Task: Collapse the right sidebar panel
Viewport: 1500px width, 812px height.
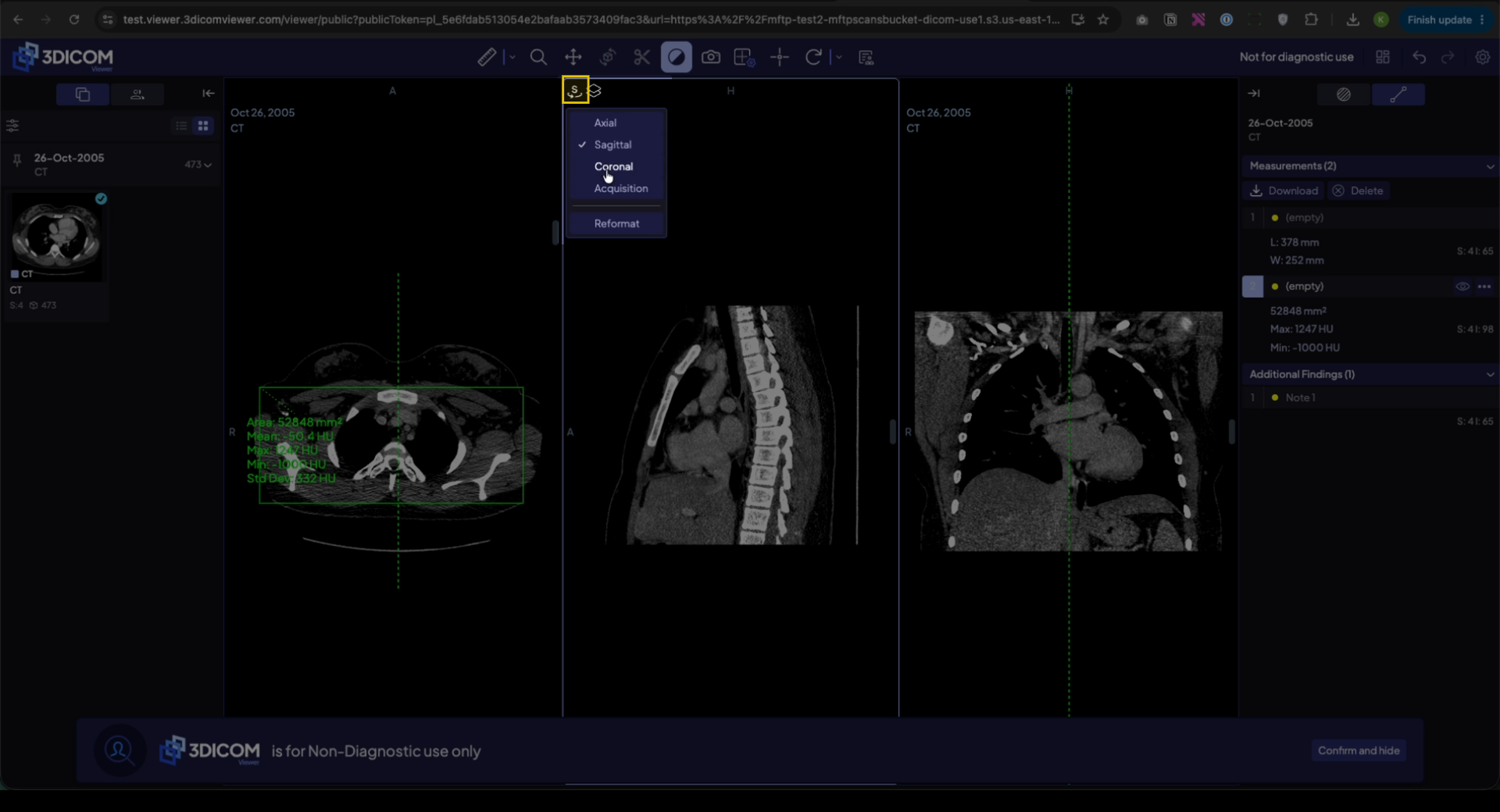Action: coord(1253,93)
